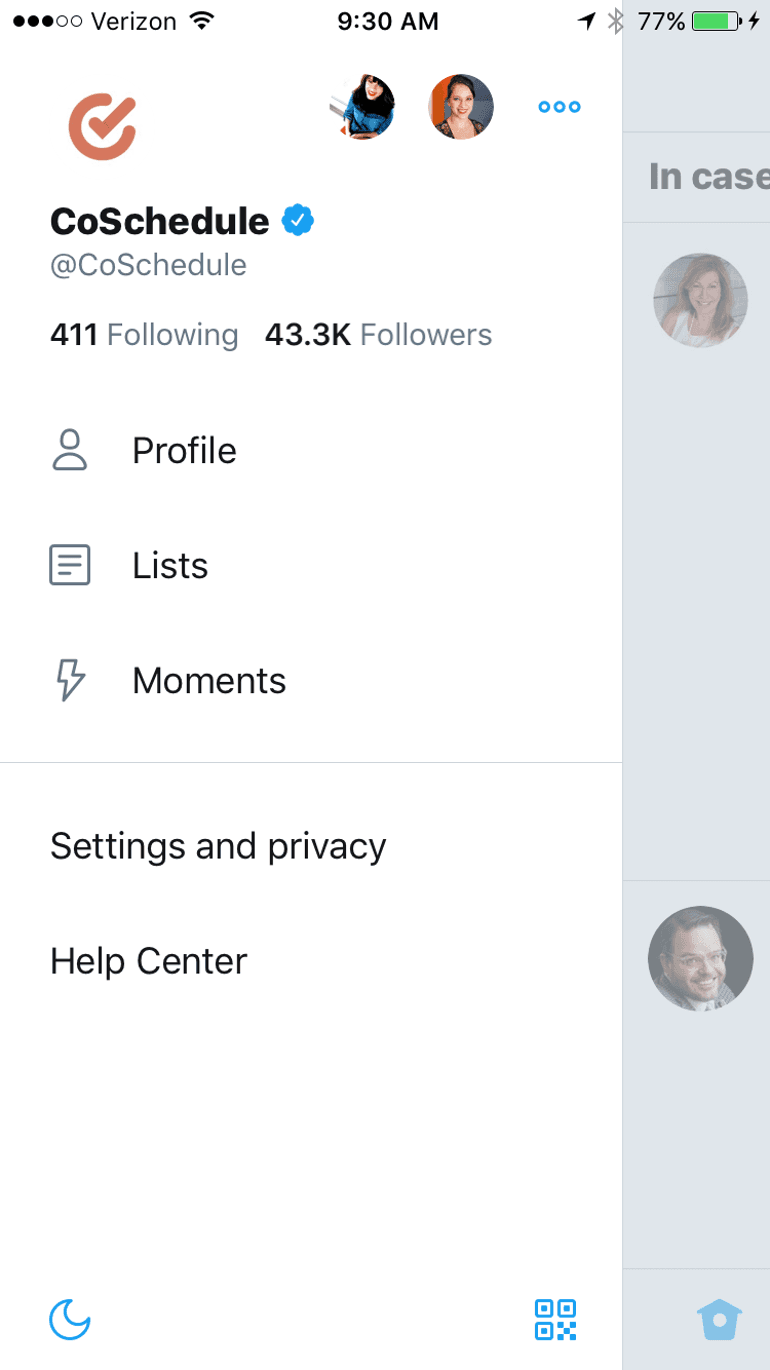The width and height of the screenshot is (770, 1370).
Task: Open the three-dot accounts menu
Action: 559,107
